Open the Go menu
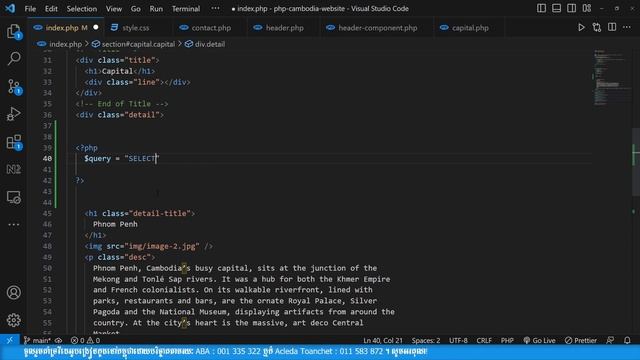This screenshot has height=360, width=640. (136, 9)
